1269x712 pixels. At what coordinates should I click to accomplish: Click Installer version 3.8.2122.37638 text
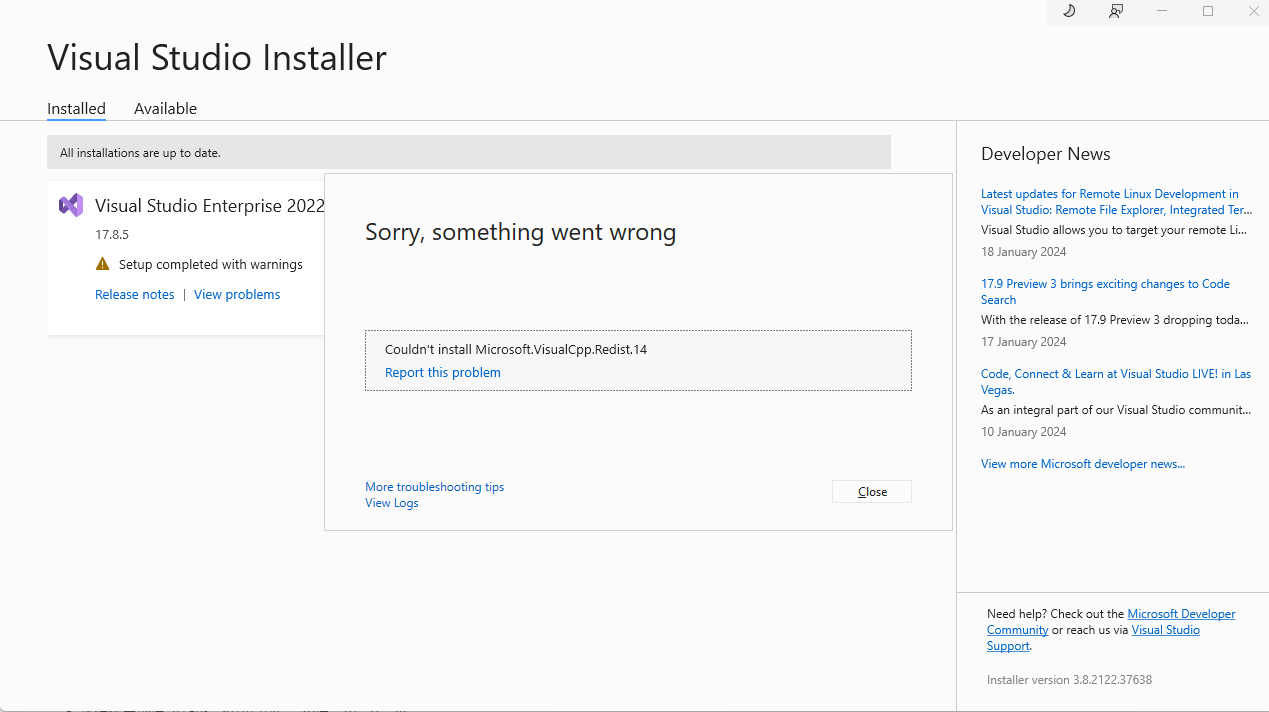click(1069, 680)
